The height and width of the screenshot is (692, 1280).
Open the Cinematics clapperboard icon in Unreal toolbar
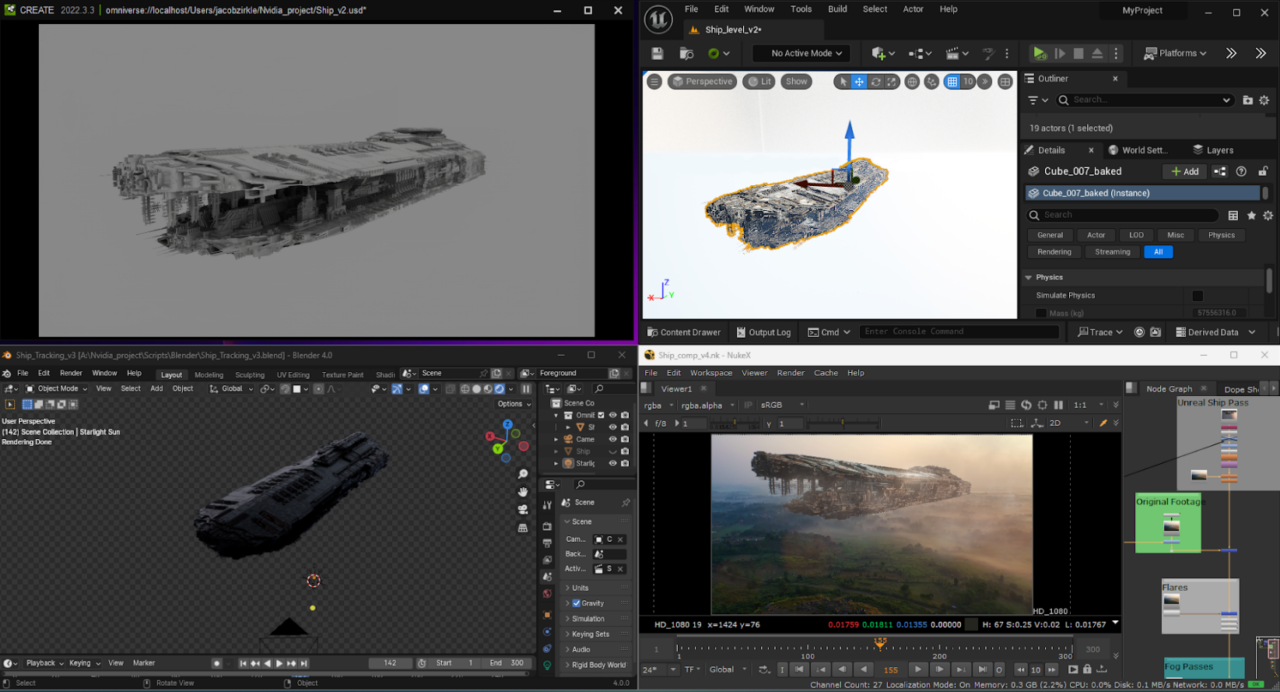click(952, 54)
